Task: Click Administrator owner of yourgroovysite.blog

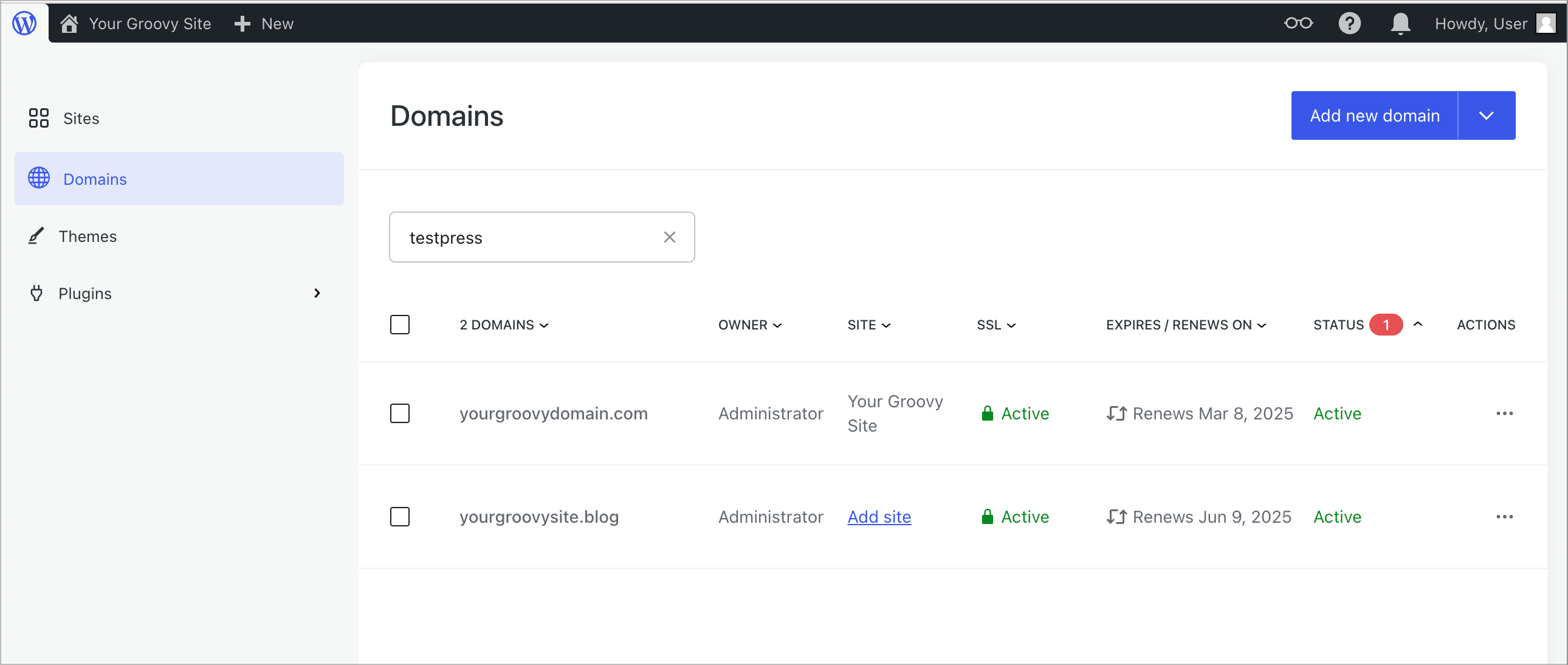Action: tap(770, 517)
